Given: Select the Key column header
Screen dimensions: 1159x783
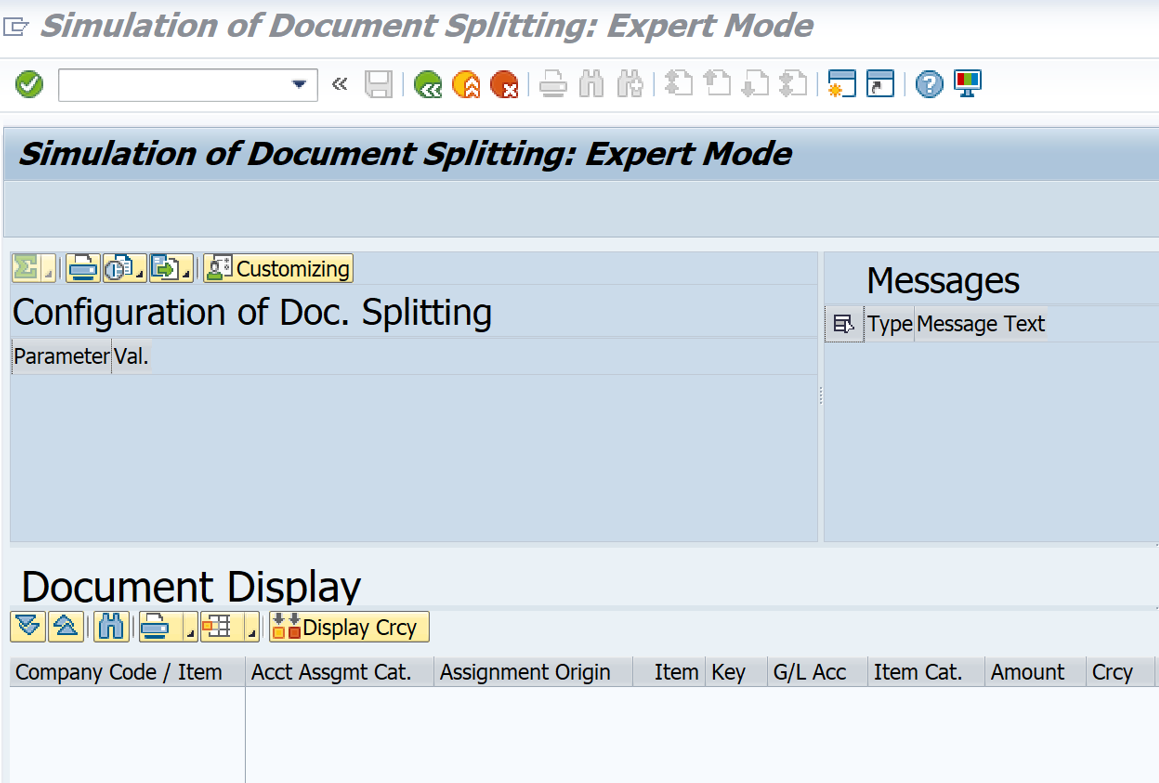Looking at the screenshot, I should pos(736,672).
